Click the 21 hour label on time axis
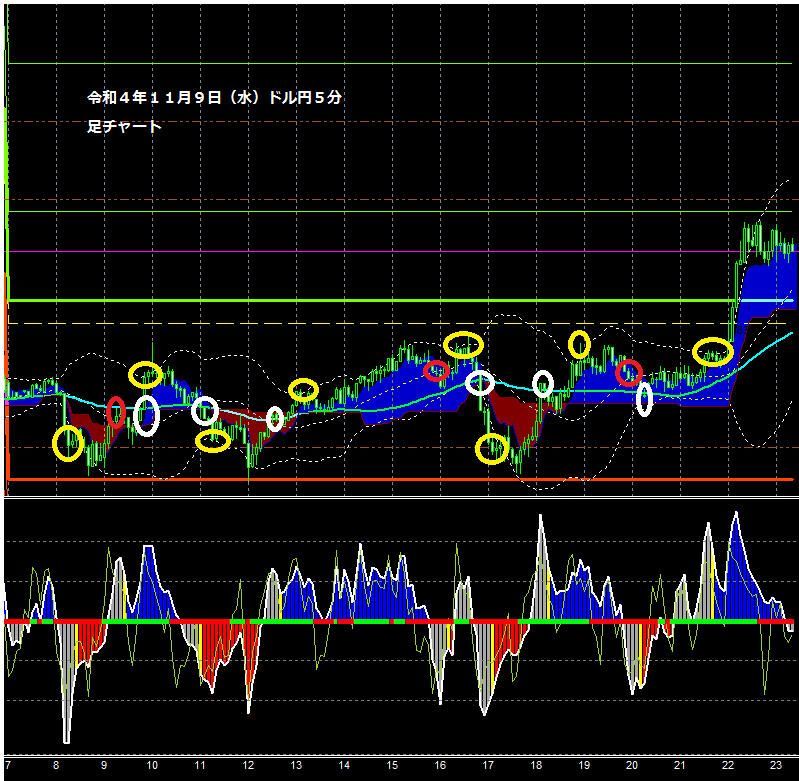This screenshot has height=781, width=799. tap(680, 765)
